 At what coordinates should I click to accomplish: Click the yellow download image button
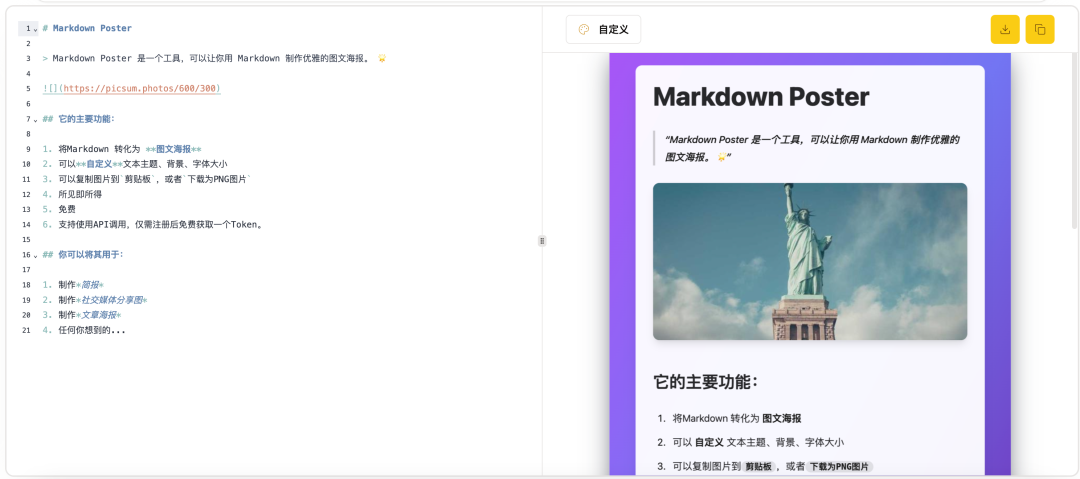(x=1005, y=30)
